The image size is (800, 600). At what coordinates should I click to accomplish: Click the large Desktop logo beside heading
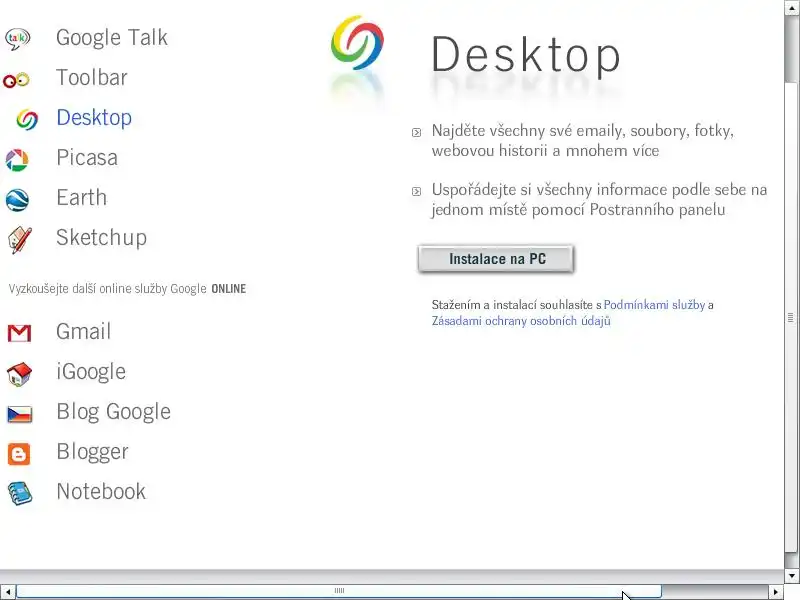(357, 43)
